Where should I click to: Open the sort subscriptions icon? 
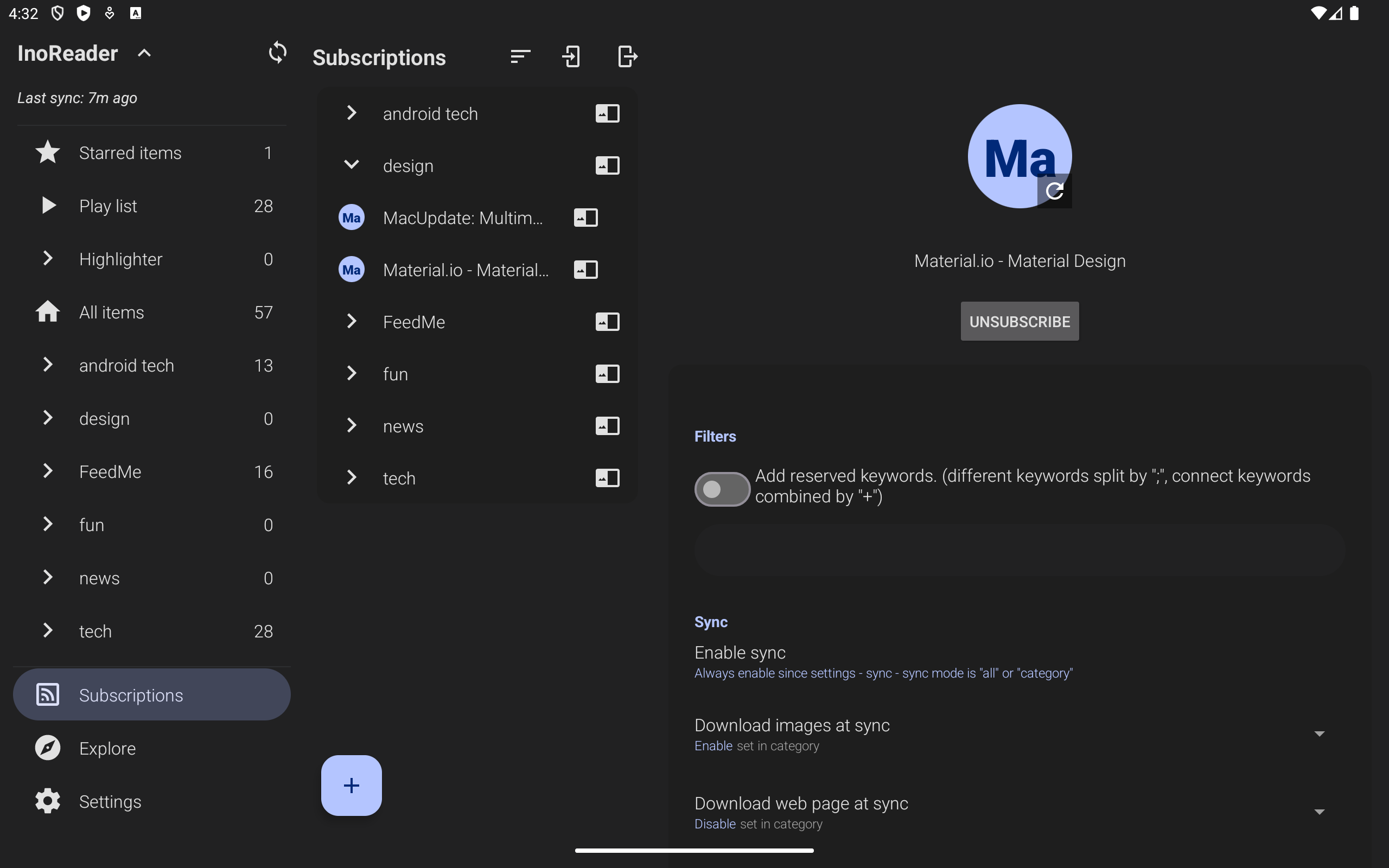coord(520,56)
